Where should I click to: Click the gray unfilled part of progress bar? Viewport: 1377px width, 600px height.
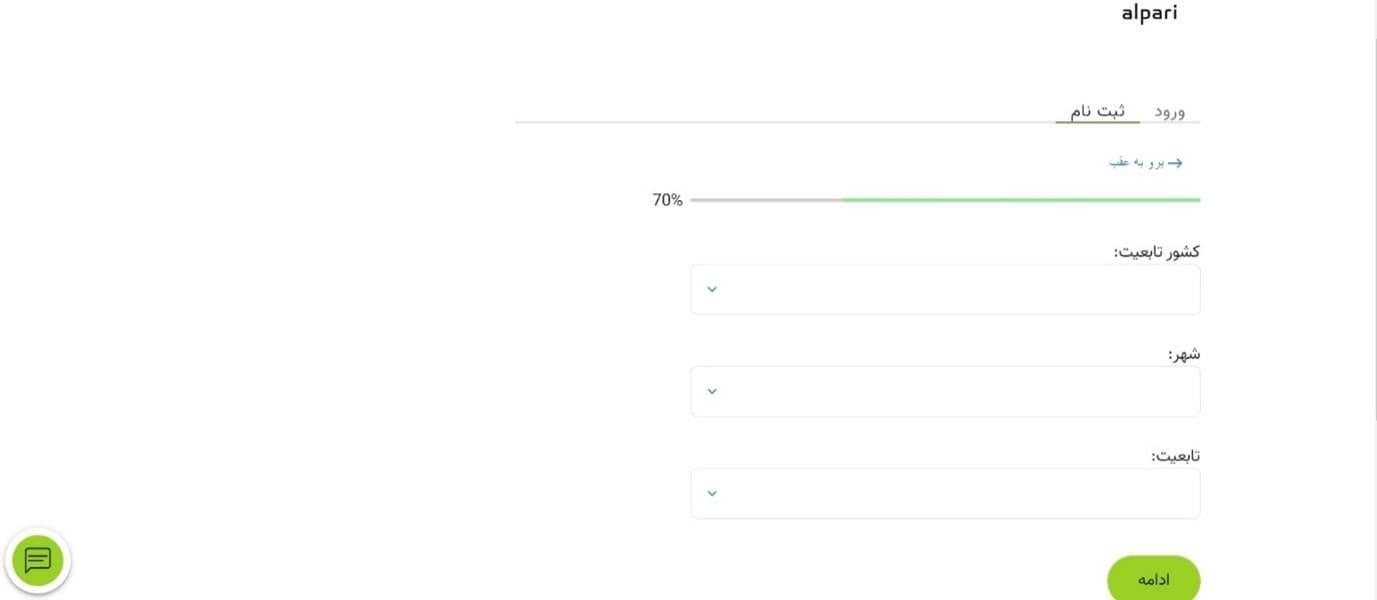(x=767, y=200)
